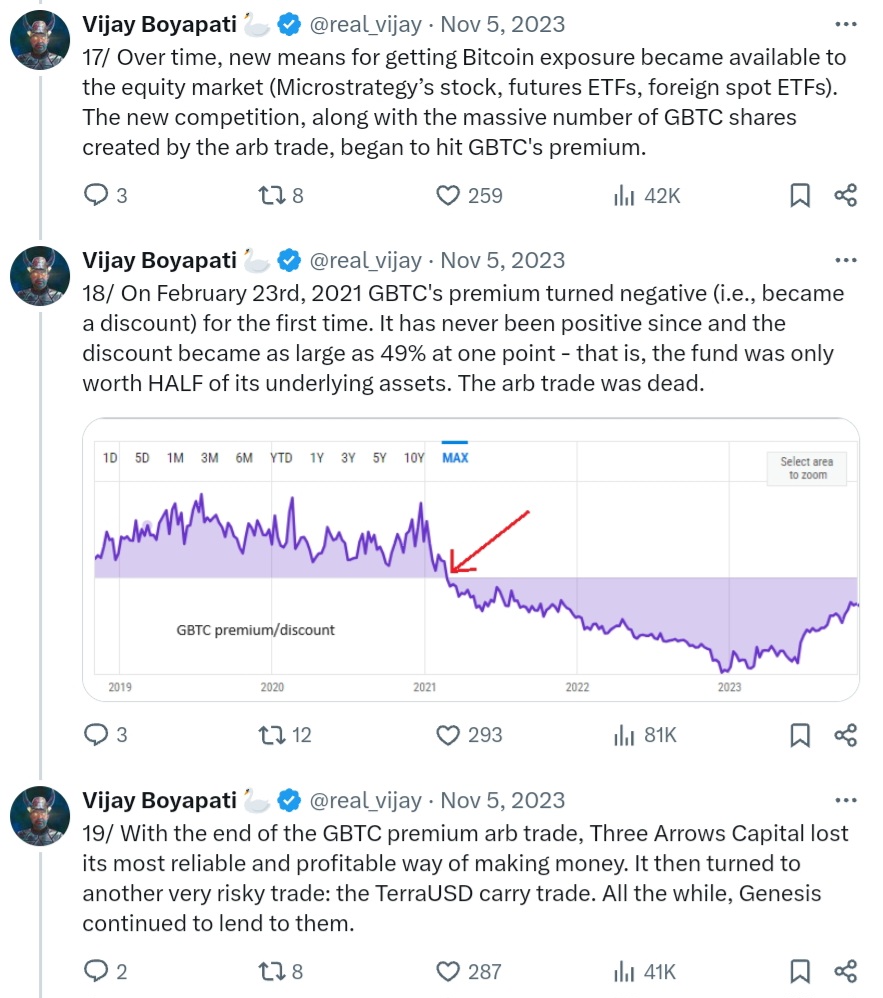Bookmark tweet 19 about Three Arrows Capital
The width and height of the screenshot is (883, 998).
[800, 971]
